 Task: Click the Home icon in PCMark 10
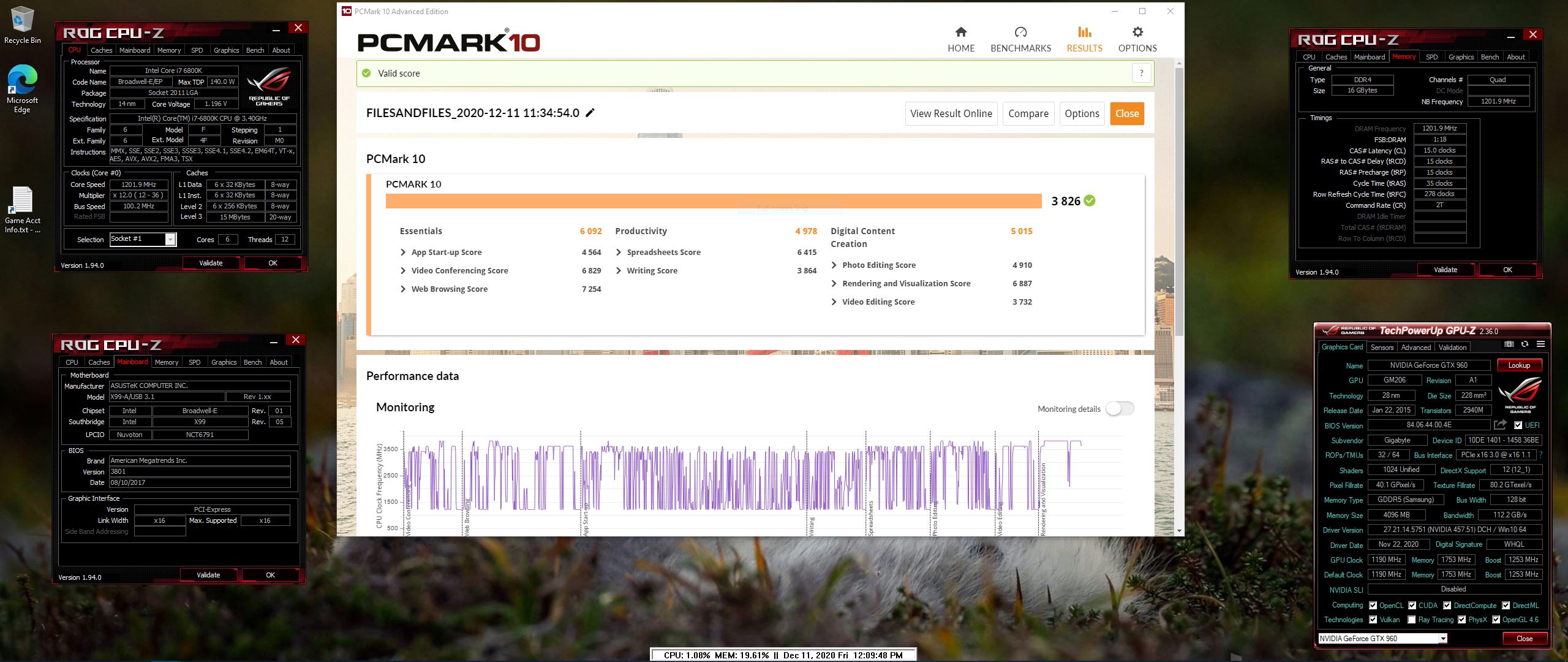point(961,32)
